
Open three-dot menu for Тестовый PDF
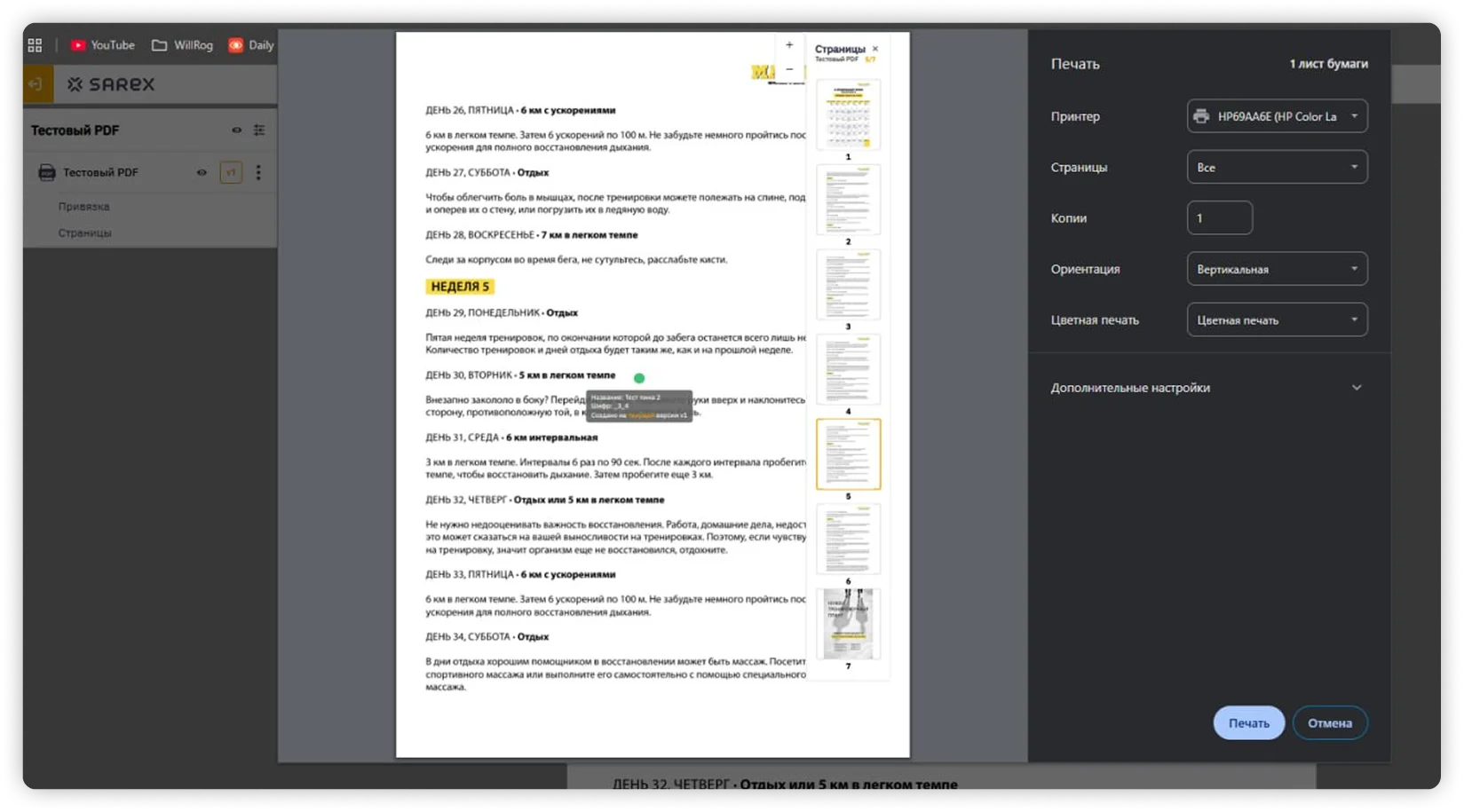(258, 172)
